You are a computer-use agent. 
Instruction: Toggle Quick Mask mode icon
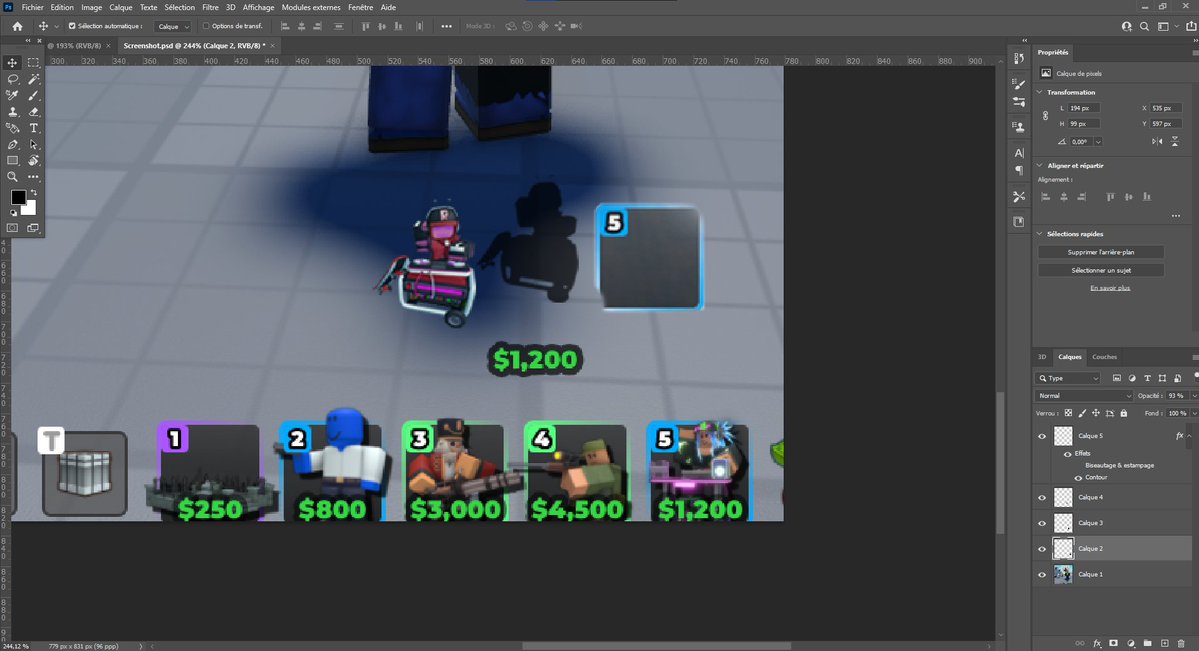[12, 228]
